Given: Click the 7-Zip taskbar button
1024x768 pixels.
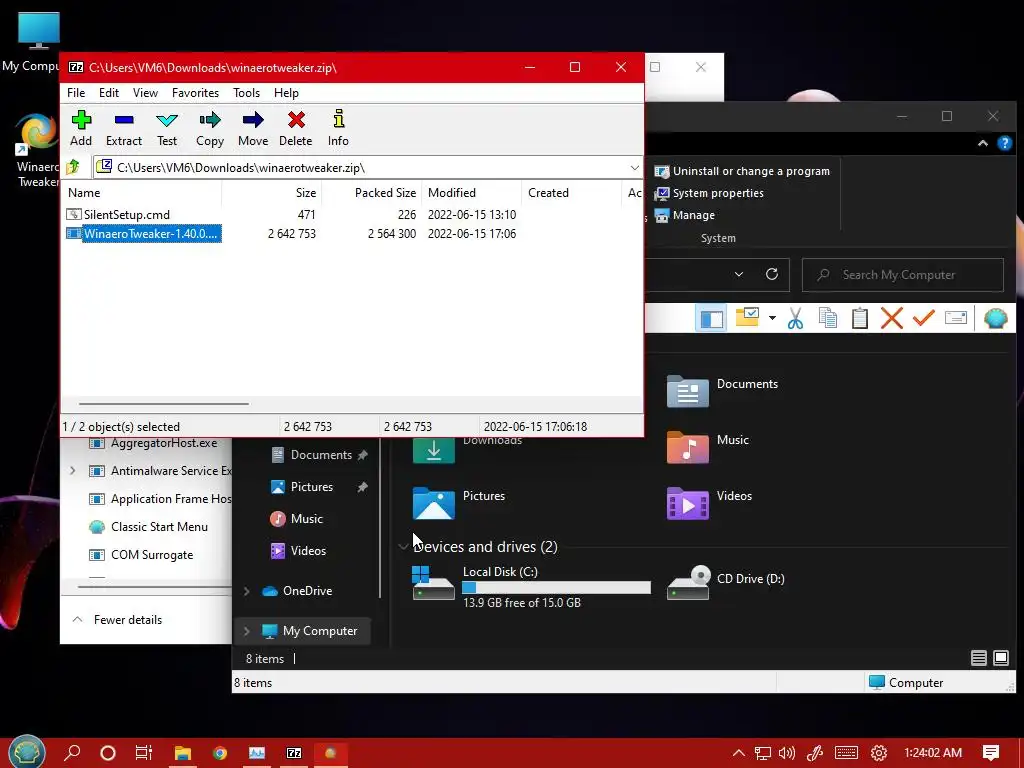Looking at the screenshot, I should click(295, 753).
